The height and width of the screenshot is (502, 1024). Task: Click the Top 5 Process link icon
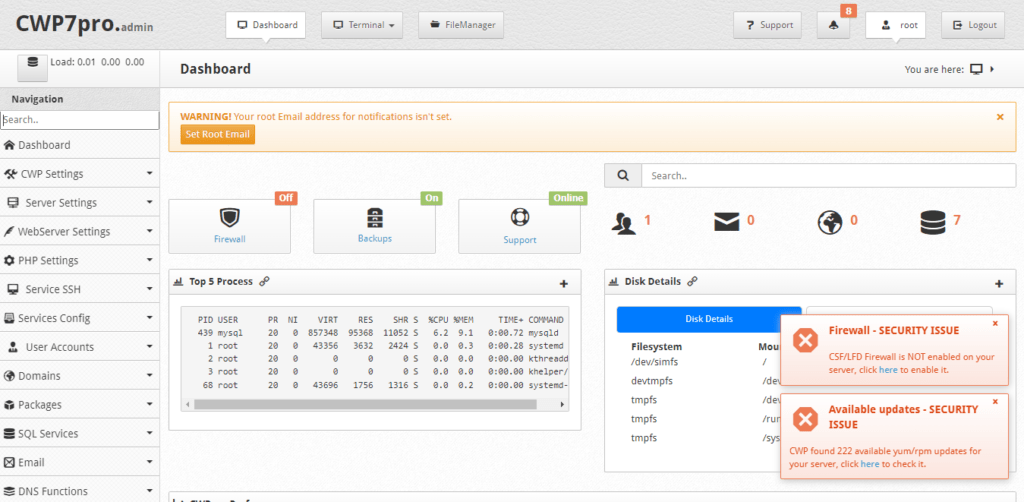tap(264, 281)
